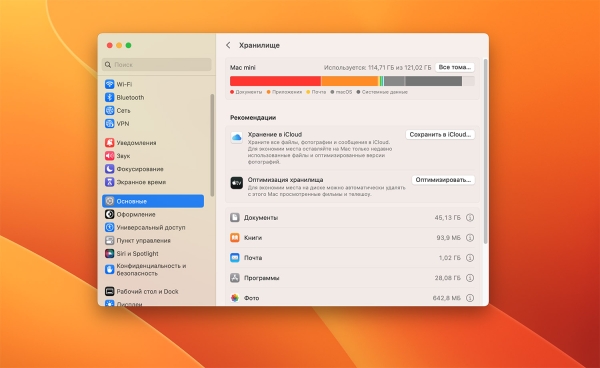Show info for Почта storage row
The image size is (600, 368).
[470, 258]
